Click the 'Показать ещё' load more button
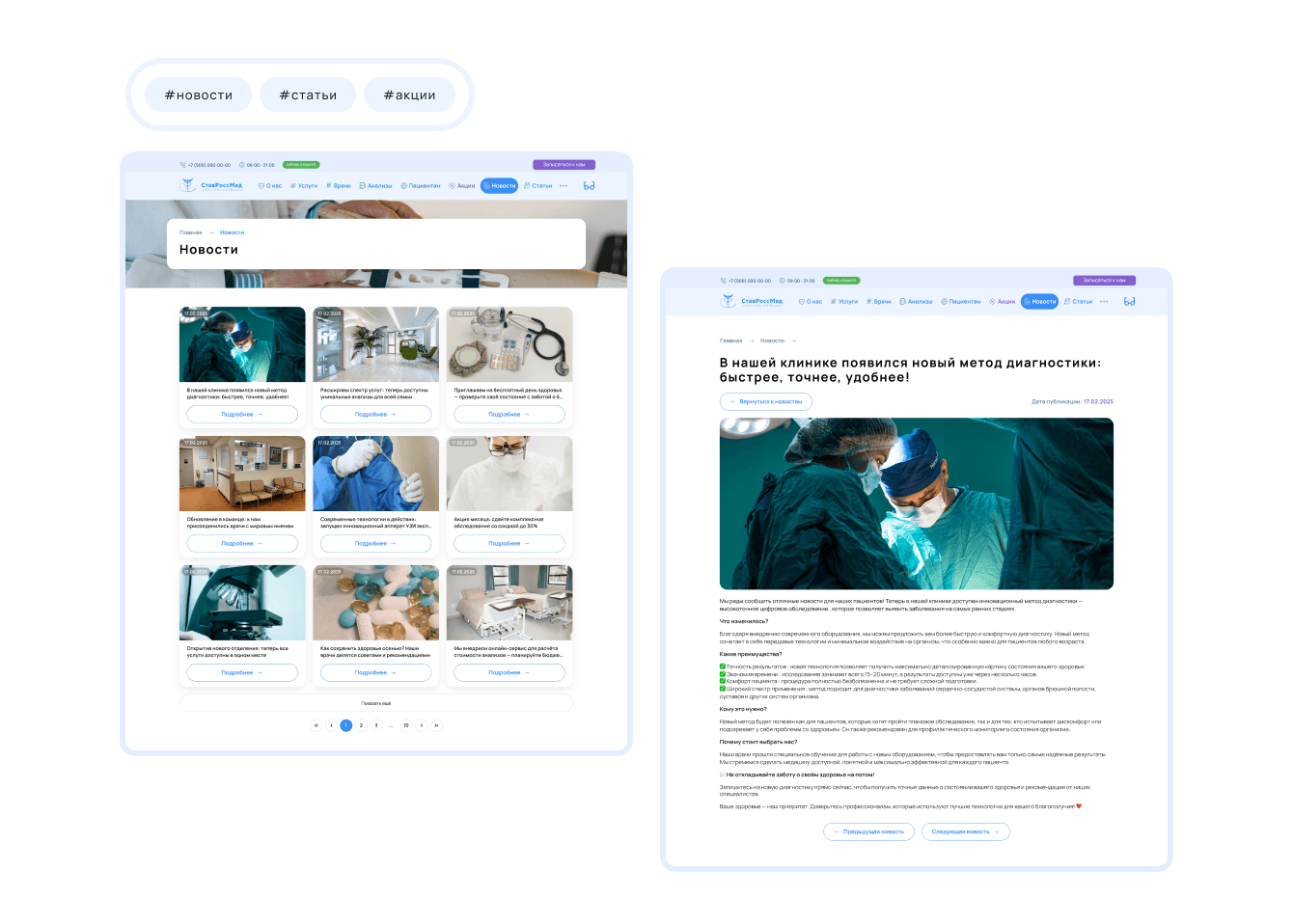The width and height of the screenshot is (1293, 924). 376,703
